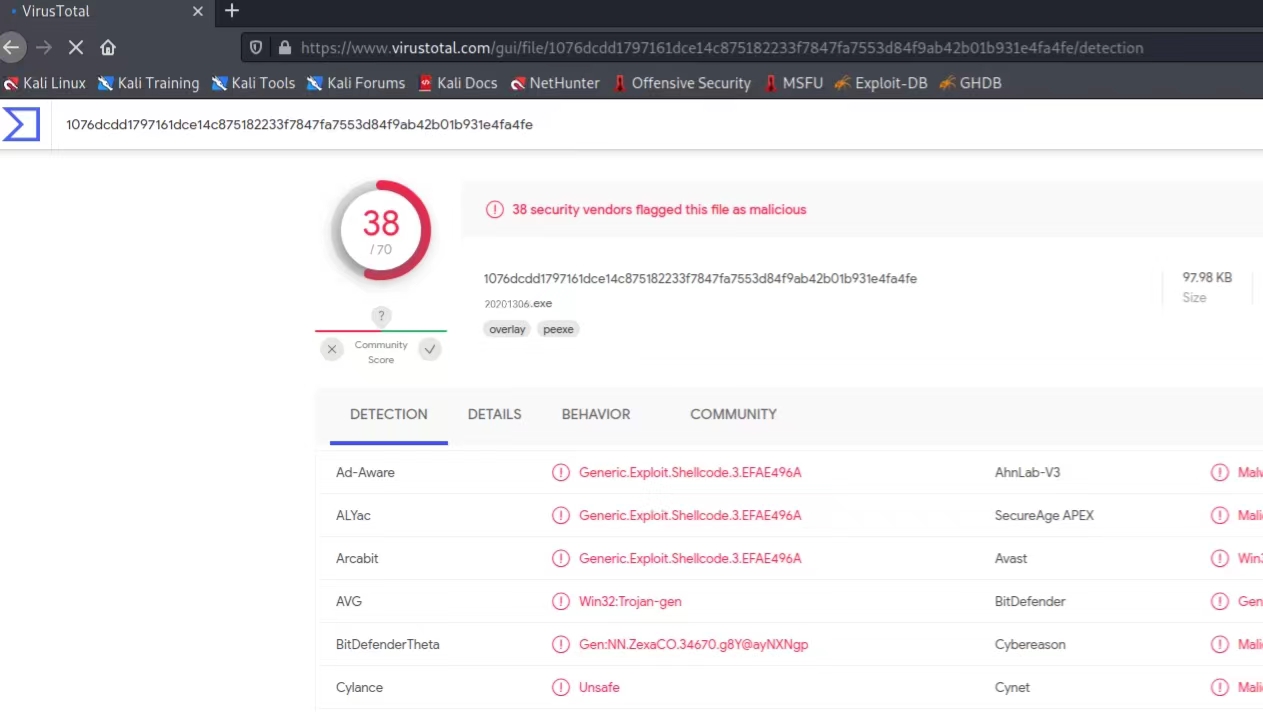The width and height of the screenshot is (1263, 712).
Task: Click the Cynet vendor name
Action: click(1012, 687)
